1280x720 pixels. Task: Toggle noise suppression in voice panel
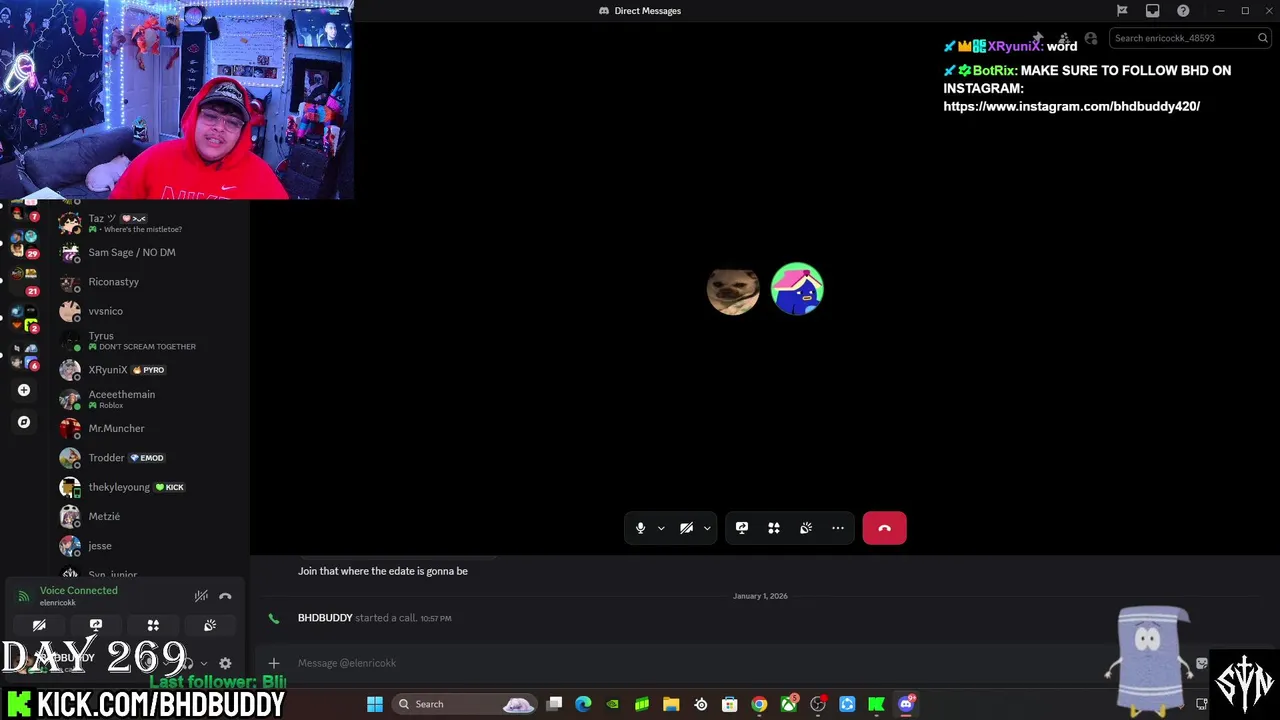click(201, 596)
